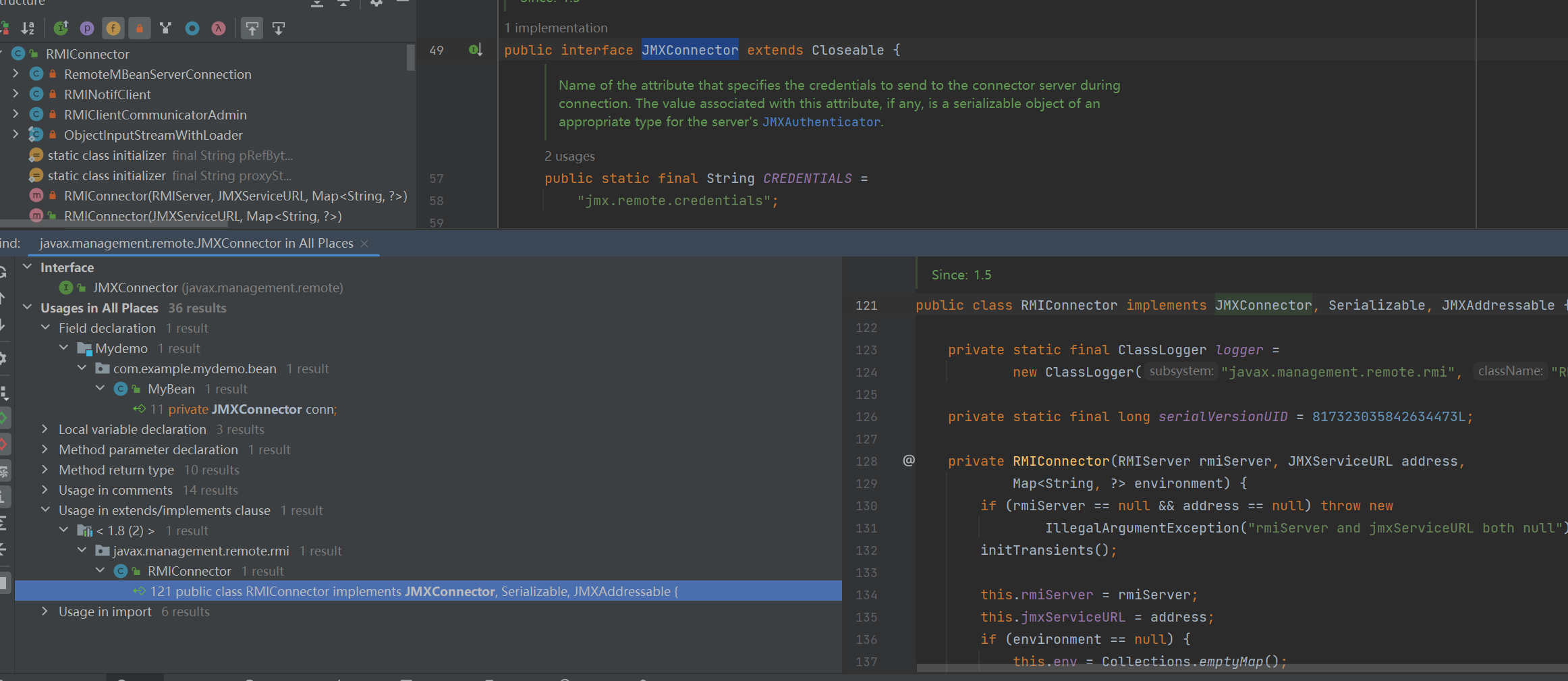
Task: Toggle Autoscroll from Source in Structure
Action: (279, 28)
